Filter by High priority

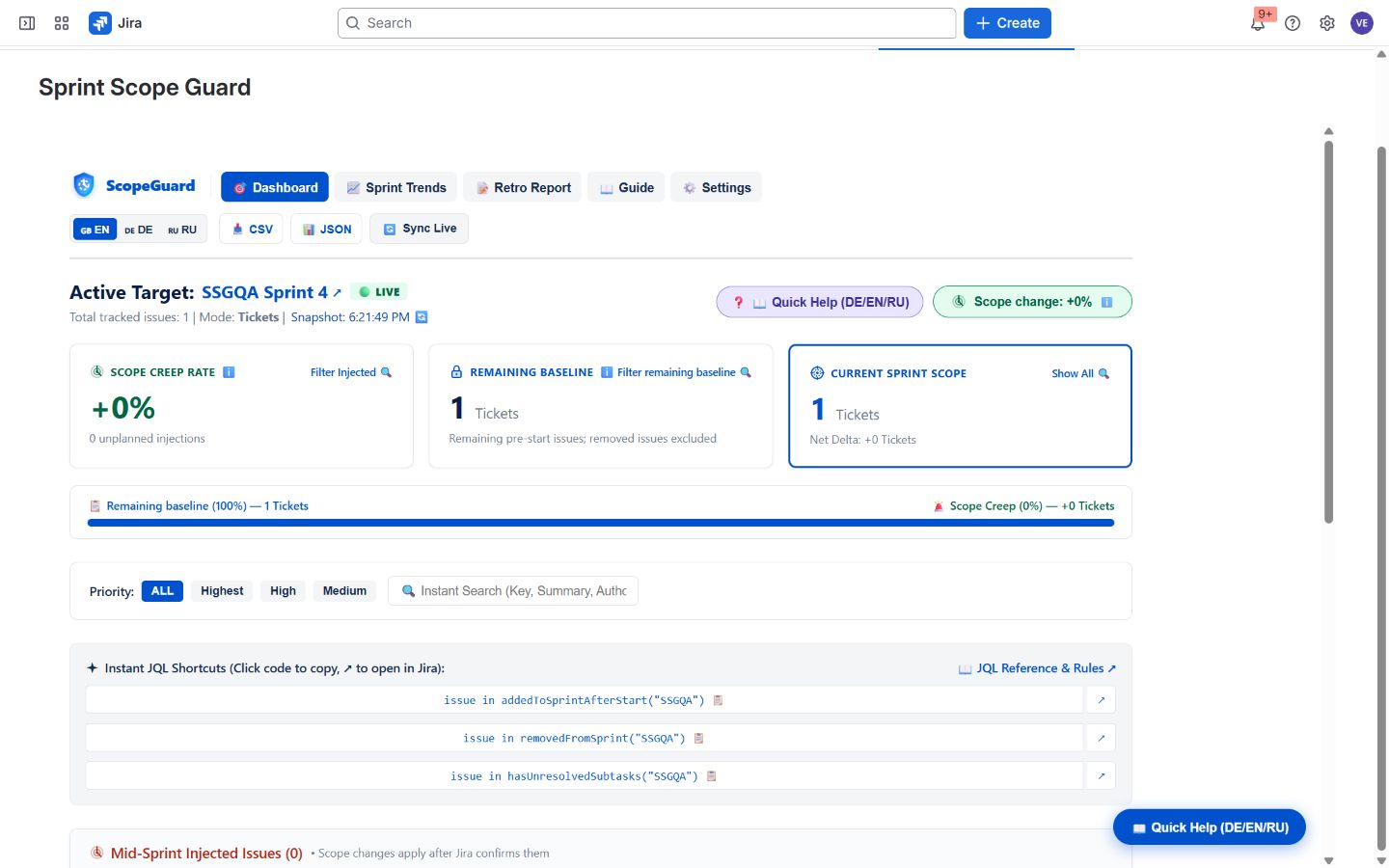coord(283,591)
